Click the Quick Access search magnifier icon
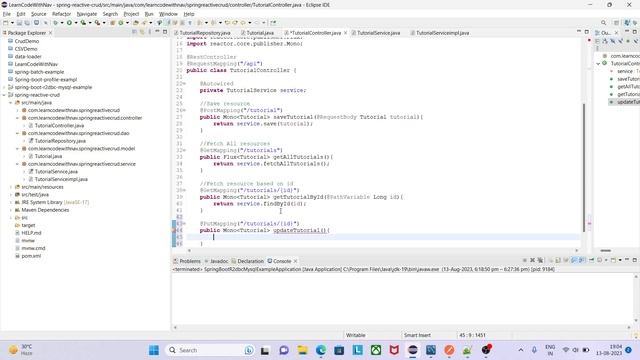This screenshot has width=640, height=360. [x=603, y=23]
